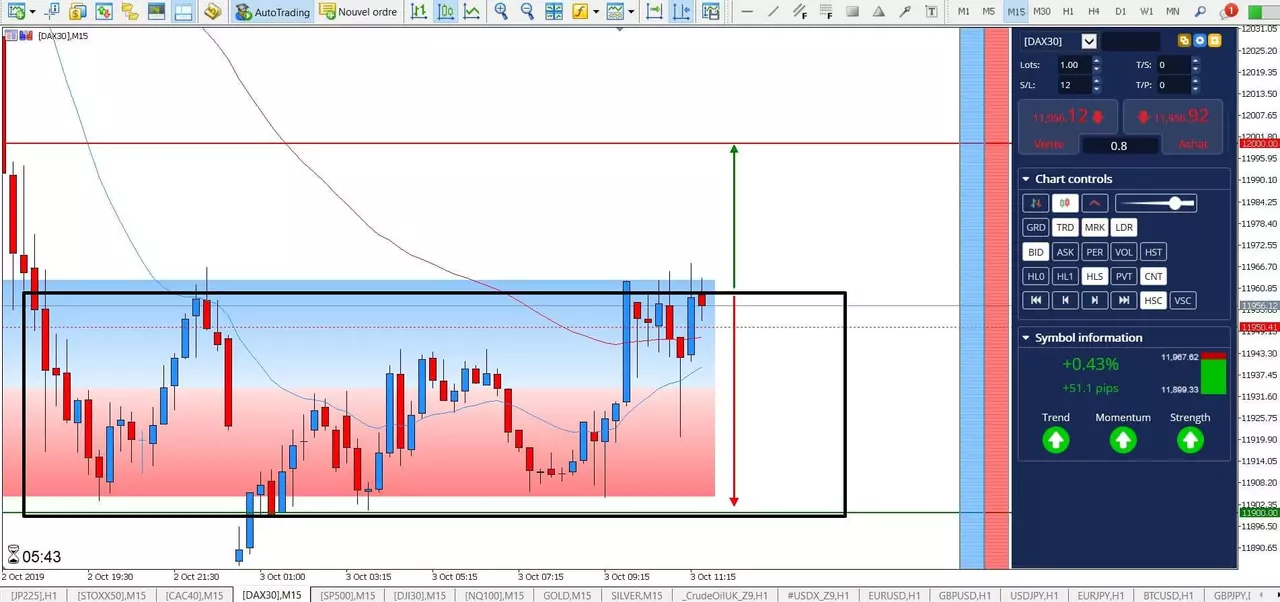This screenshot has width=1280, height=602.
Task: Toggle the ASK line button
Action: pyautogui.click(x=1065, y=252)
